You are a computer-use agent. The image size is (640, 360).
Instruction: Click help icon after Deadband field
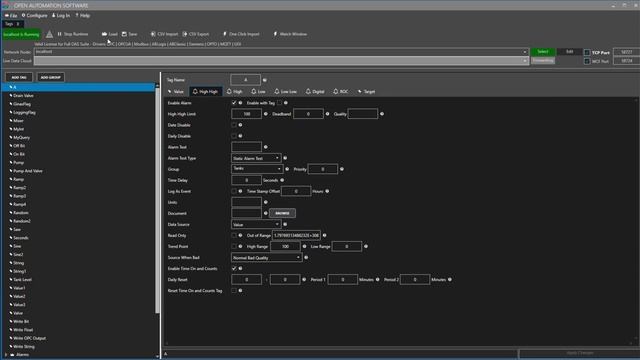click(x=327, y=114)
